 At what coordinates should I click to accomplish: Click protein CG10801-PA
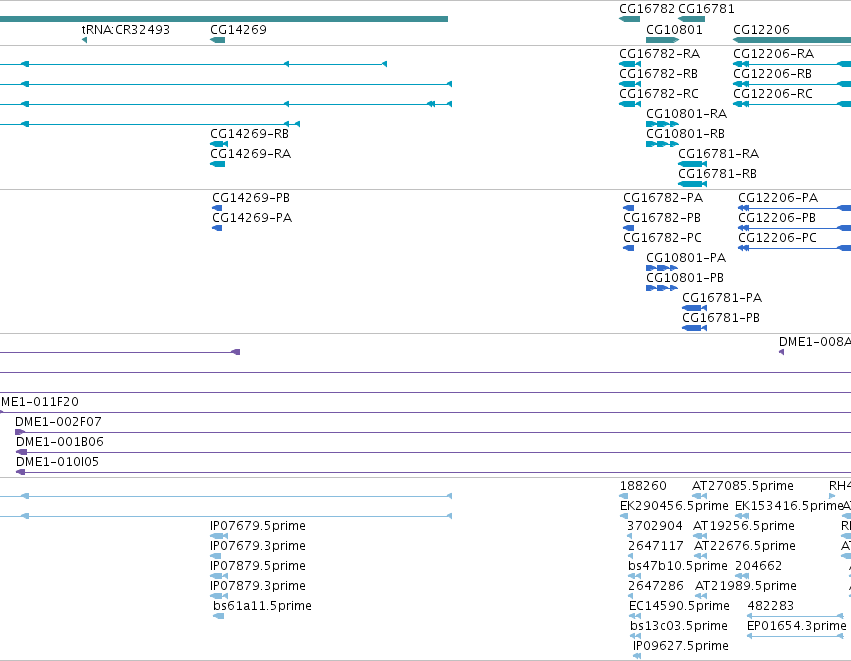pos(685,258)
